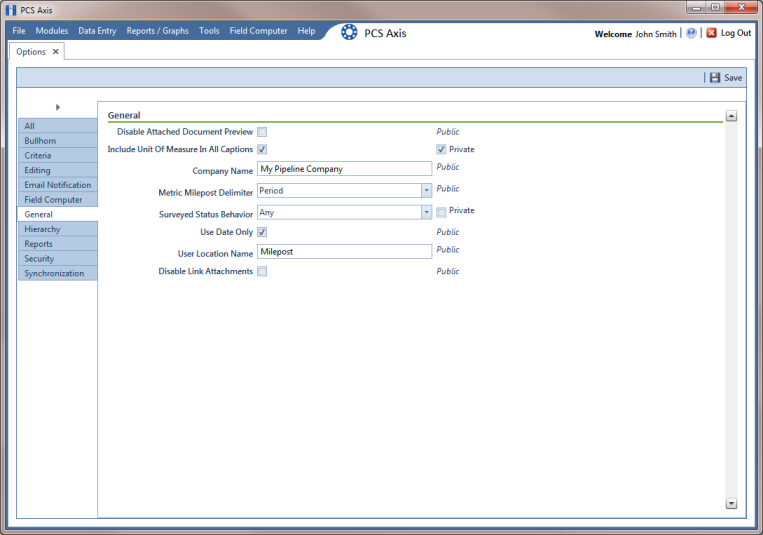Viewport: 763px width, 535px height.
Task: Select the General category
Action: click(57, 214)
